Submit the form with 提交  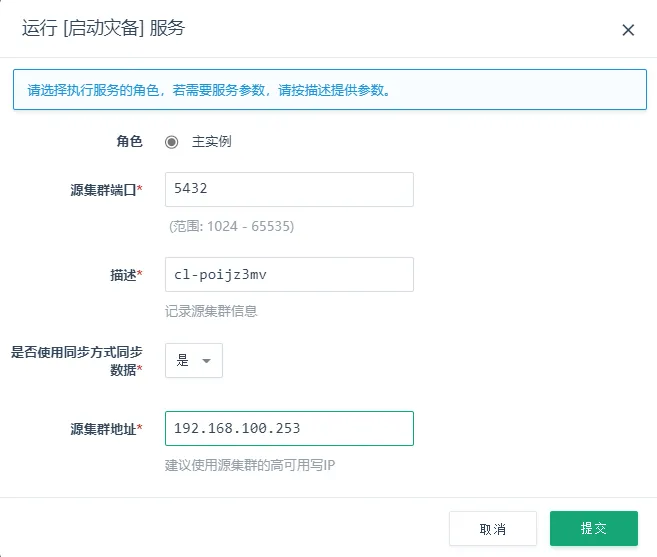point(594,528)
